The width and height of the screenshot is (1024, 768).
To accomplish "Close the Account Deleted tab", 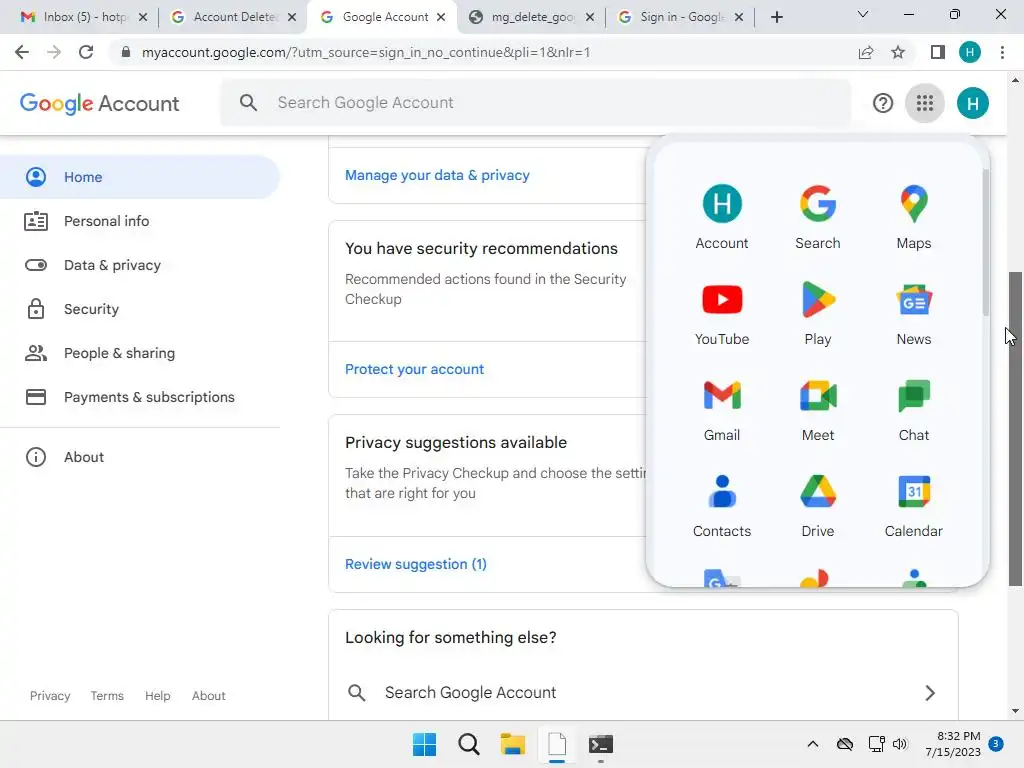I will click(x=291, y=17).
